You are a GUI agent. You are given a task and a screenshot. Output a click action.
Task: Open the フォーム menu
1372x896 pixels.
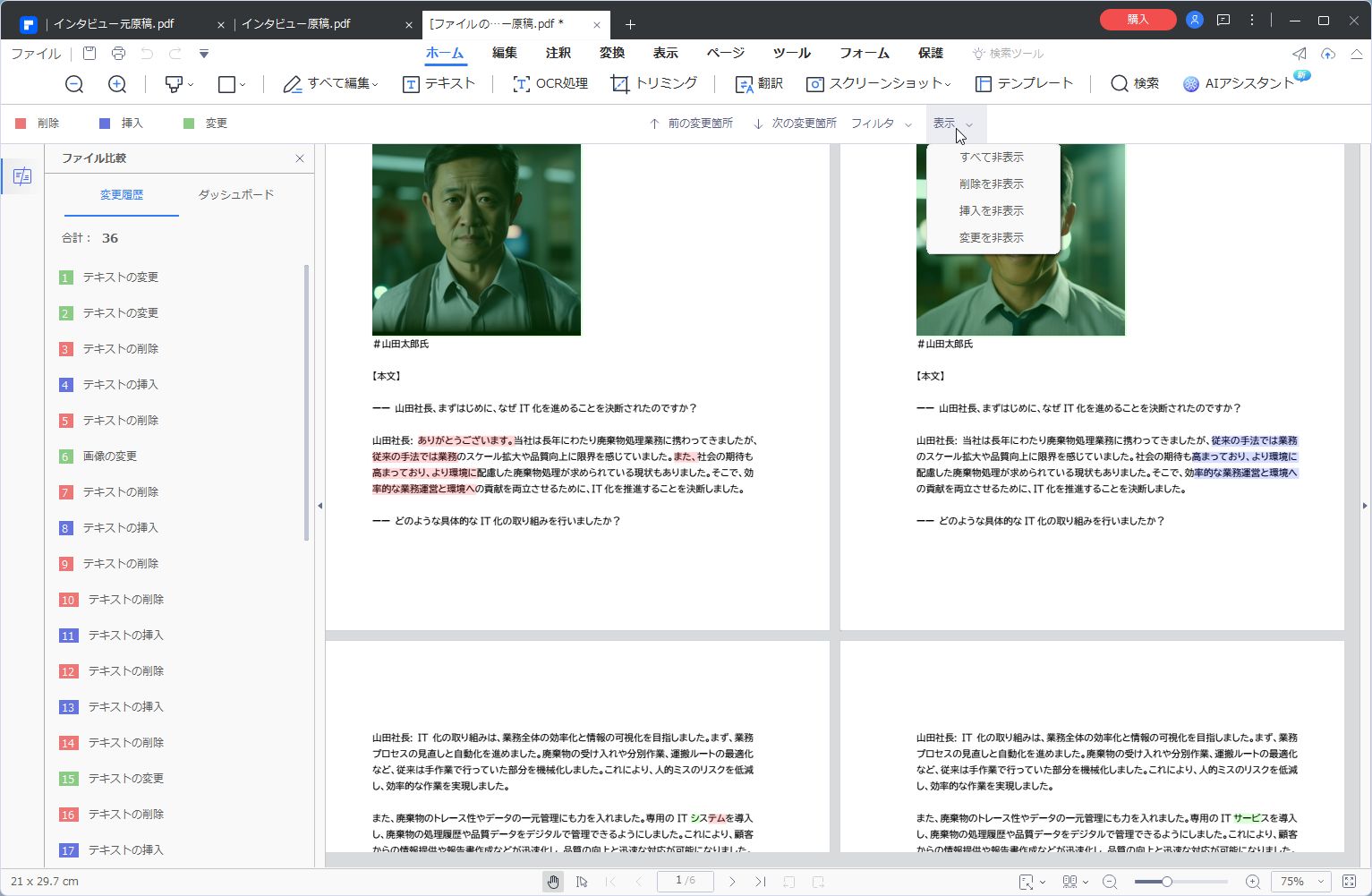click(865, 53)
